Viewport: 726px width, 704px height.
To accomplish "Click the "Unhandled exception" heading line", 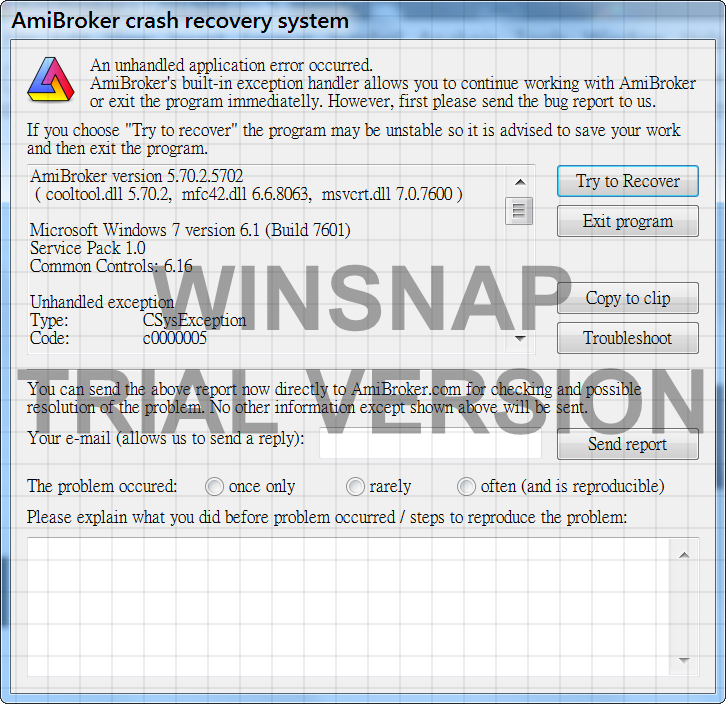I will 102,302.
